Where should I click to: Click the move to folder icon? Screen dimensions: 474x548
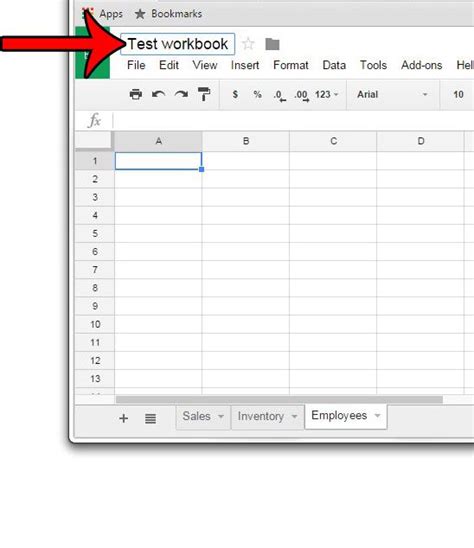pos(272,44)
